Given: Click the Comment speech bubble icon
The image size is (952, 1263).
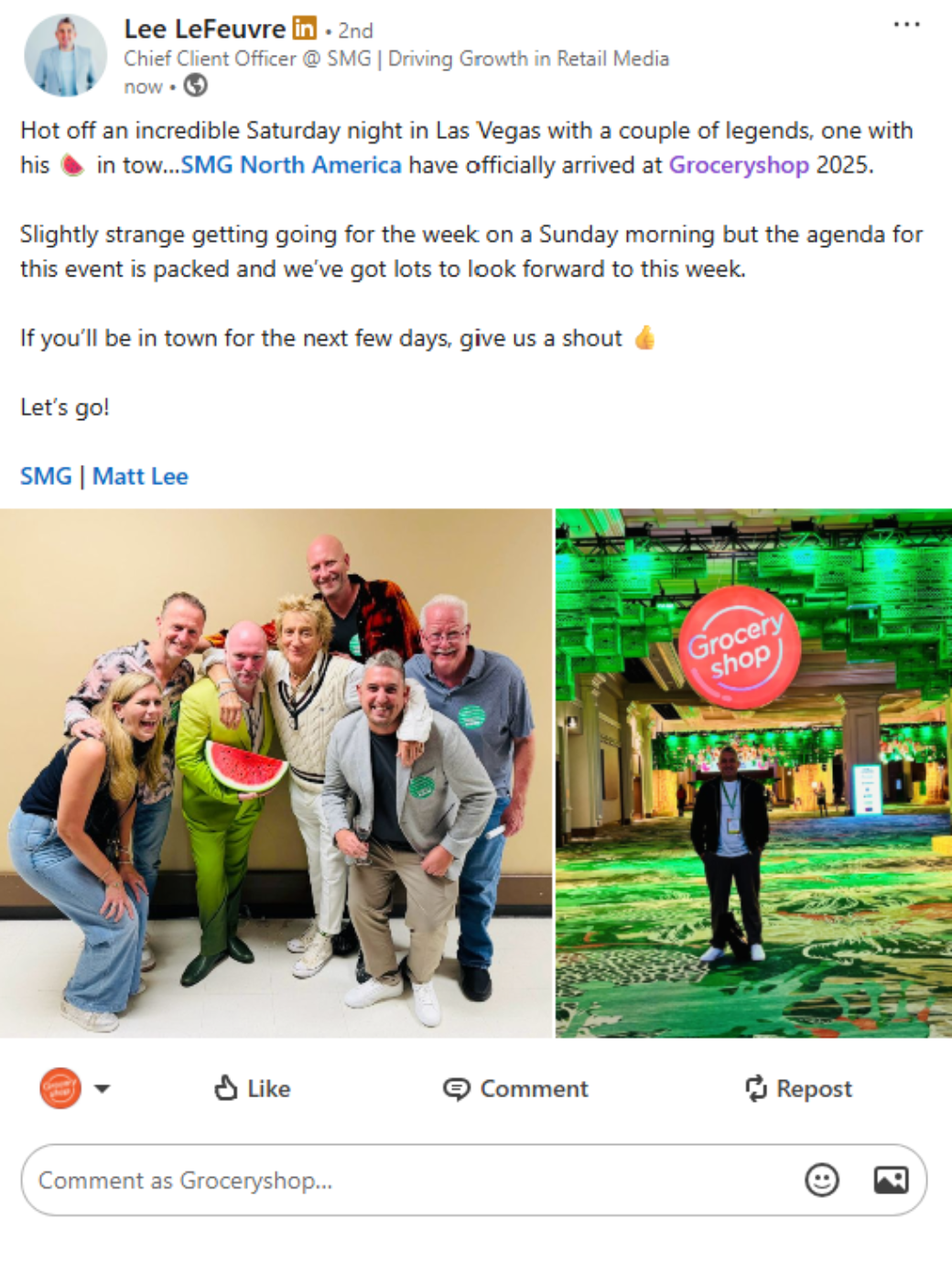Looking at the screenshot, I should click(x=456, y=1088).
